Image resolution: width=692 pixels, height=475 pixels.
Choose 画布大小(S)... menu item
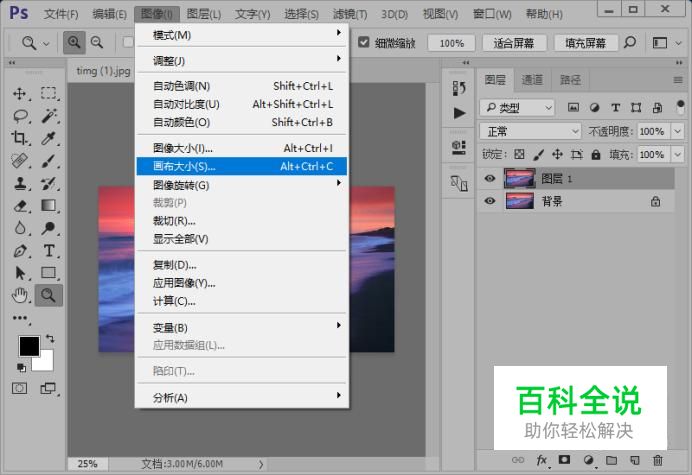241,166
